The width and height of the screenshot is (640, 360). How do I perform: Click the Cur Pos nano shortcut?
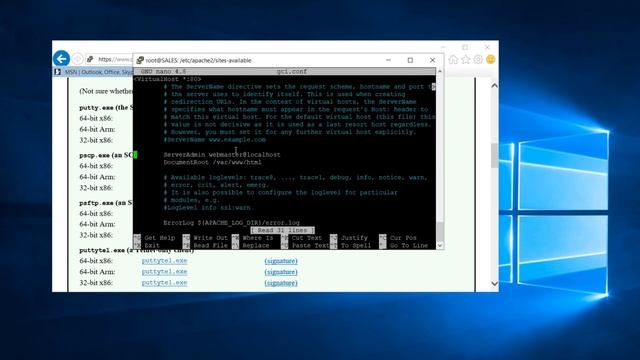[x=398, y=238]
